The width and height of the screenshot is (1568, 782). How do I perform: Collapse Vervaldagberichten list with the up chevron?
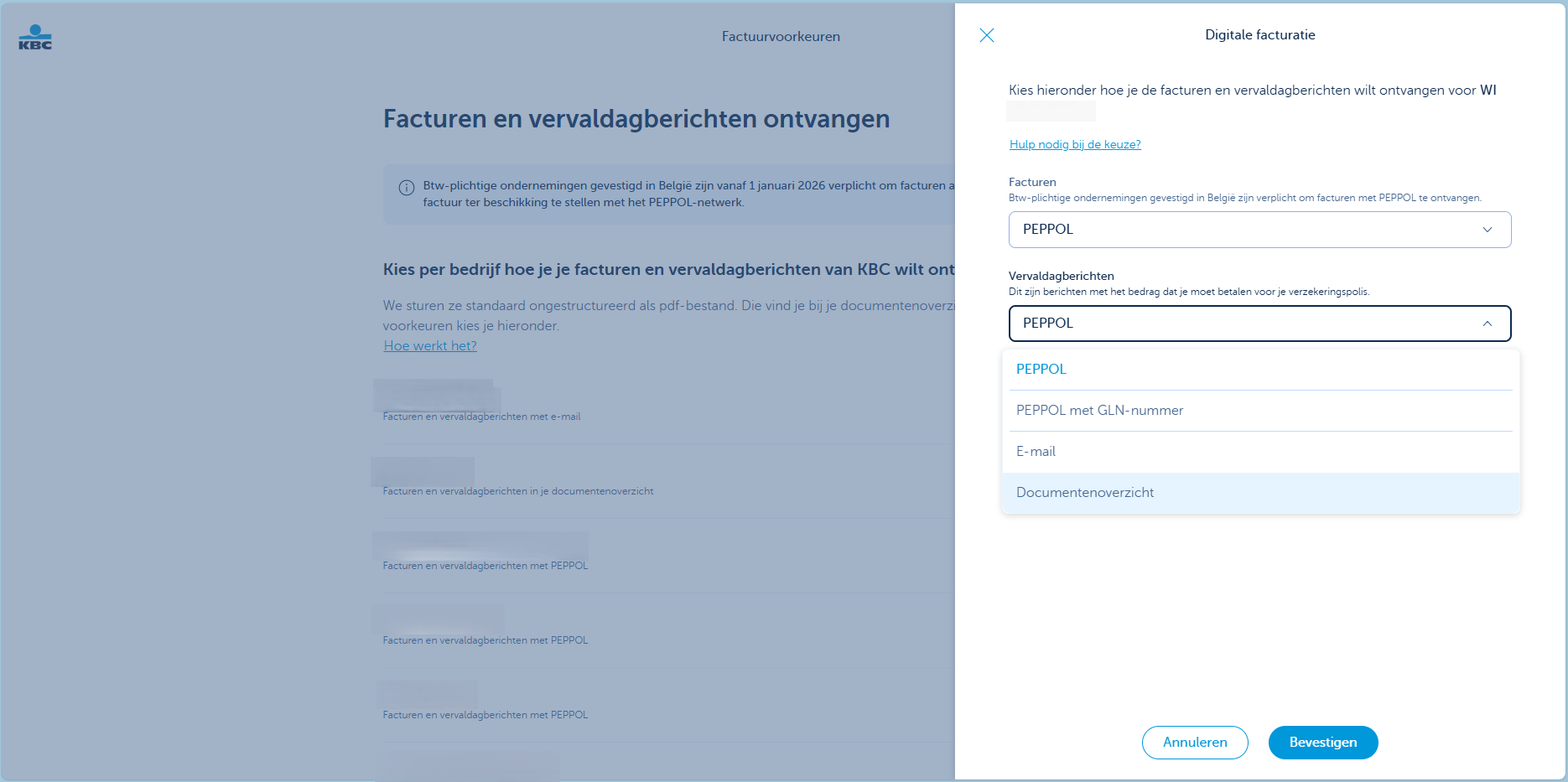1487,324
